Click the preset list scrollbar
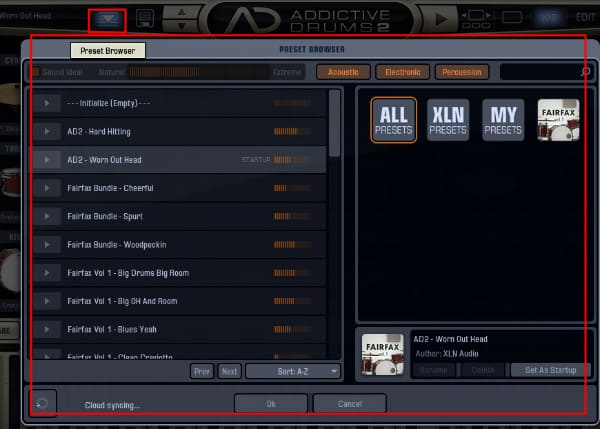The image size is (600, 429). pyautogui.click(x=334, y=123)
